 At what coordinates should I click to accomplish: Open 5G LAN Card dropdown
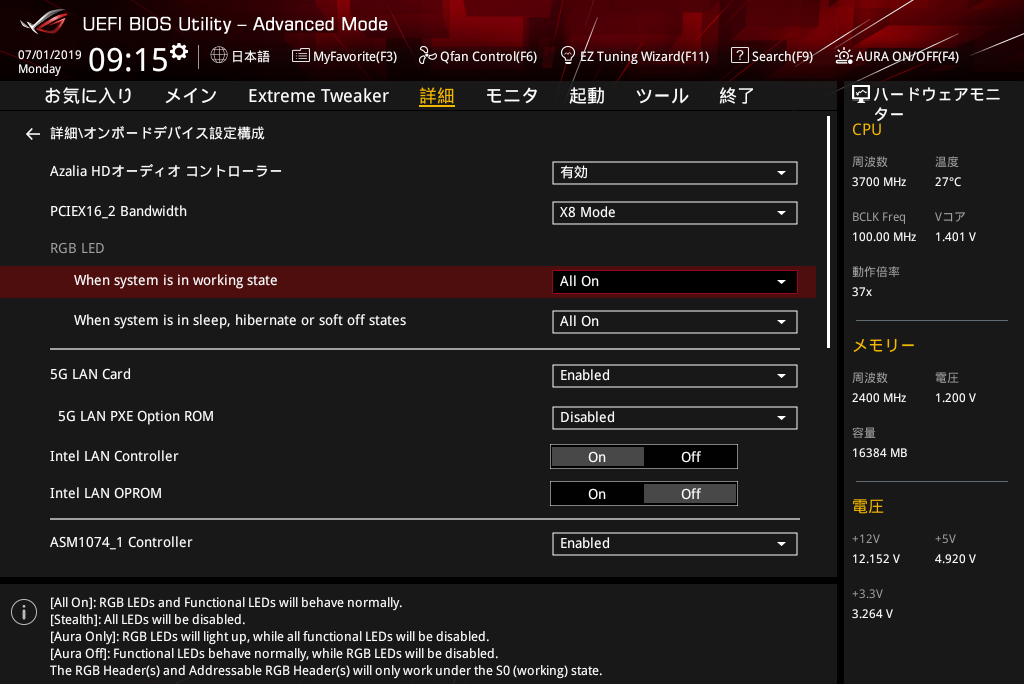675,376
